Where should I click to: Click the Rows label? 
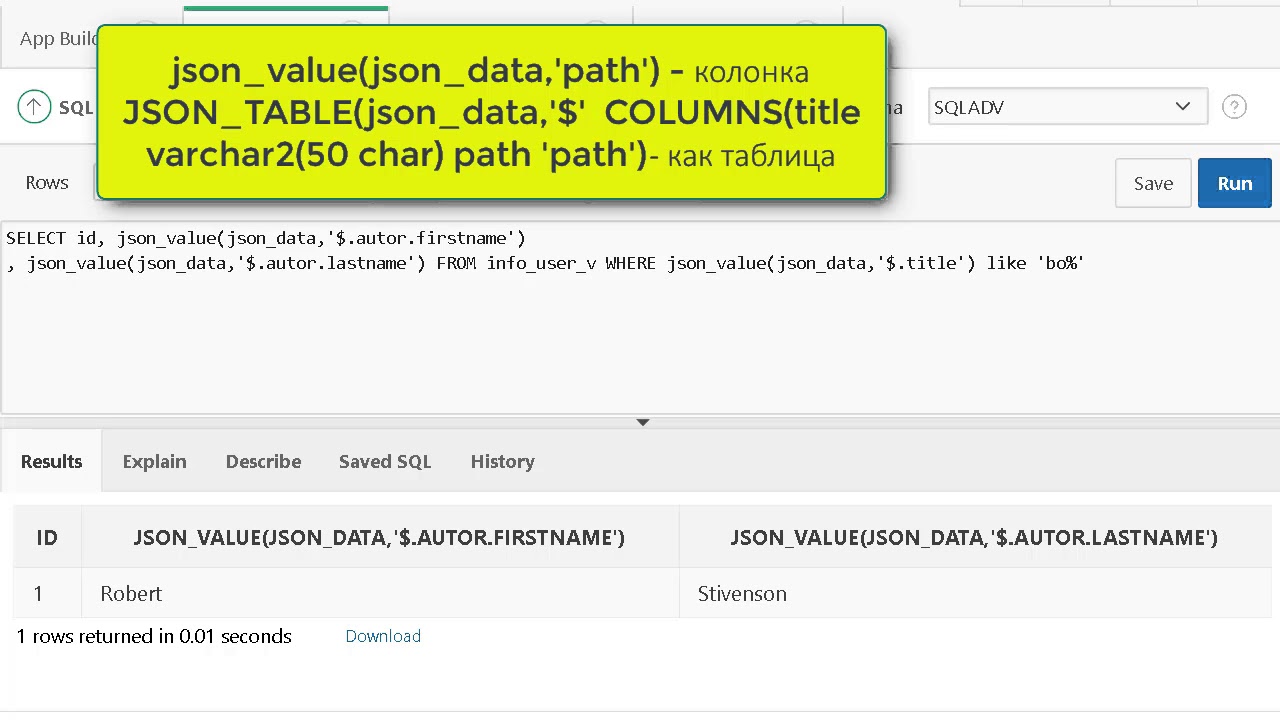(47, 183)
